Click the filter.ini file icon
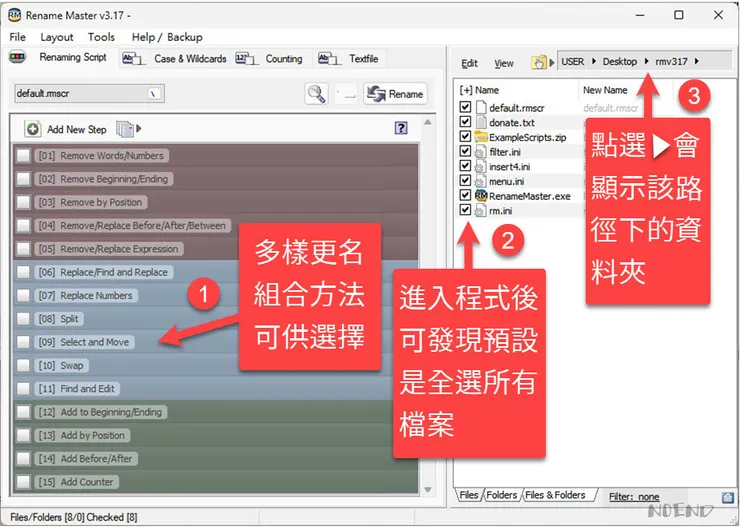 (480, 151)
